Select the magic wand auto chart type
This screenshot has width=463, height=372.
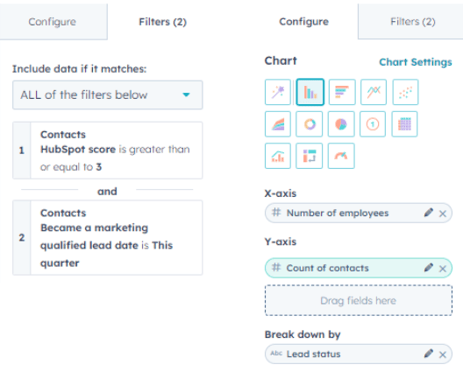(278, 92)
